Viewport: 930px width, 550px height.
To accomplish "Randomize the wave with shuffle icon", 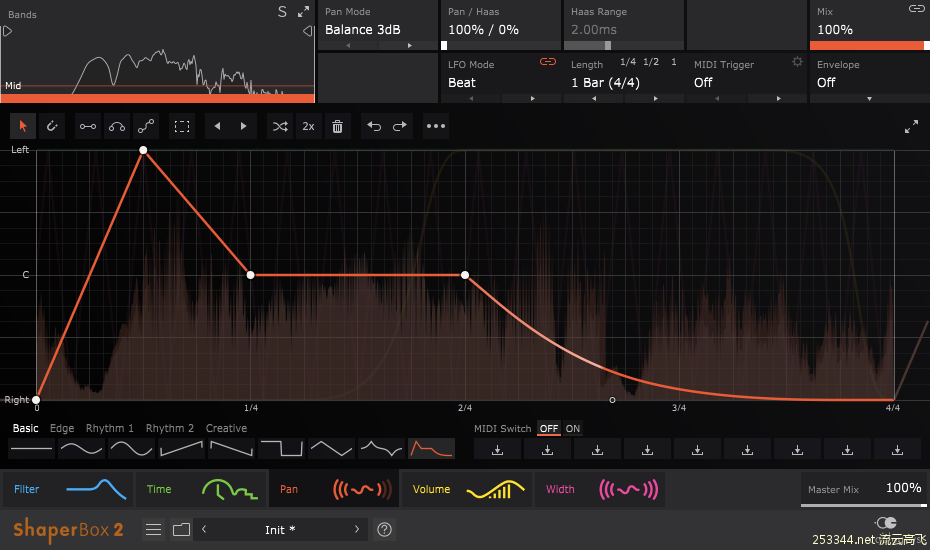I will click(x=280, y=126).
